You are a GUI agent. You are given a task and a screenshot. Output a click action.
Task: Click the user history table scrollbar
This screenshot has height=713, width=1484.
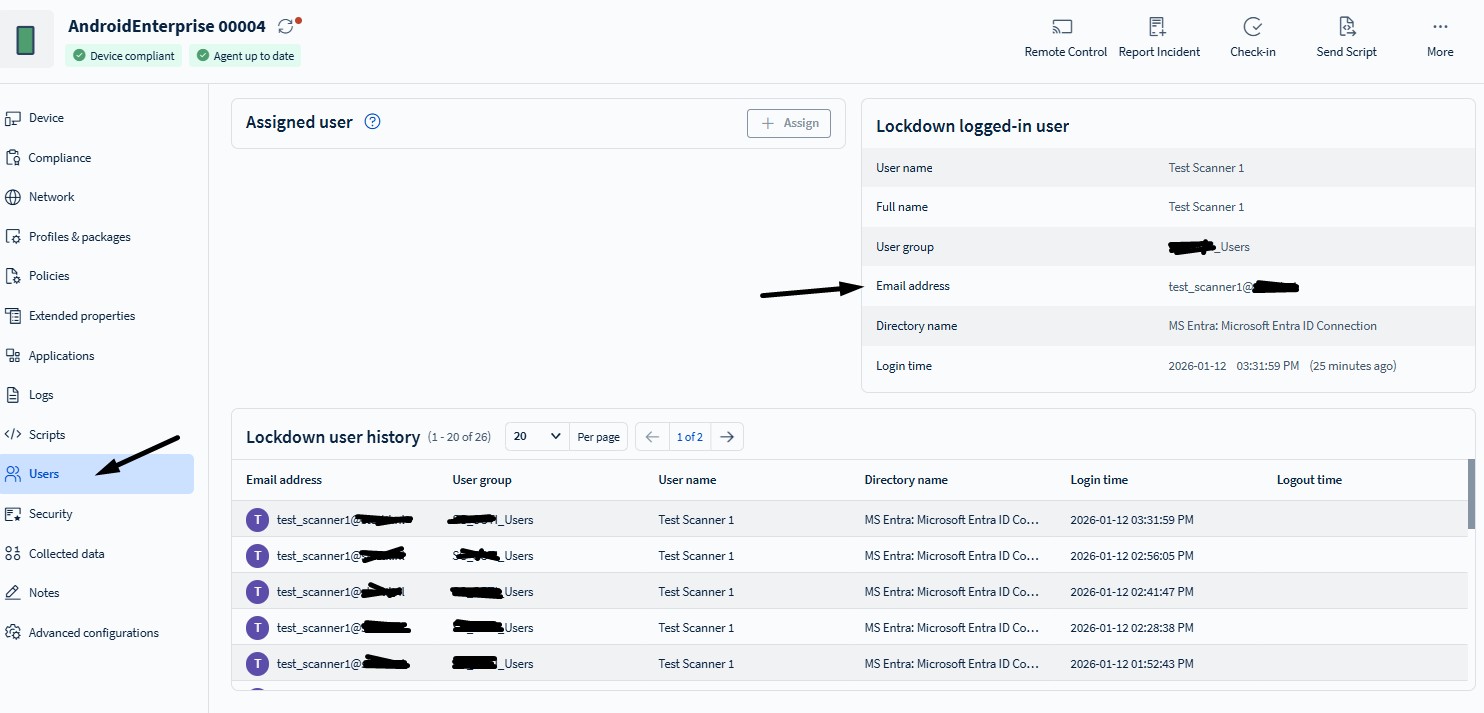1470,494
